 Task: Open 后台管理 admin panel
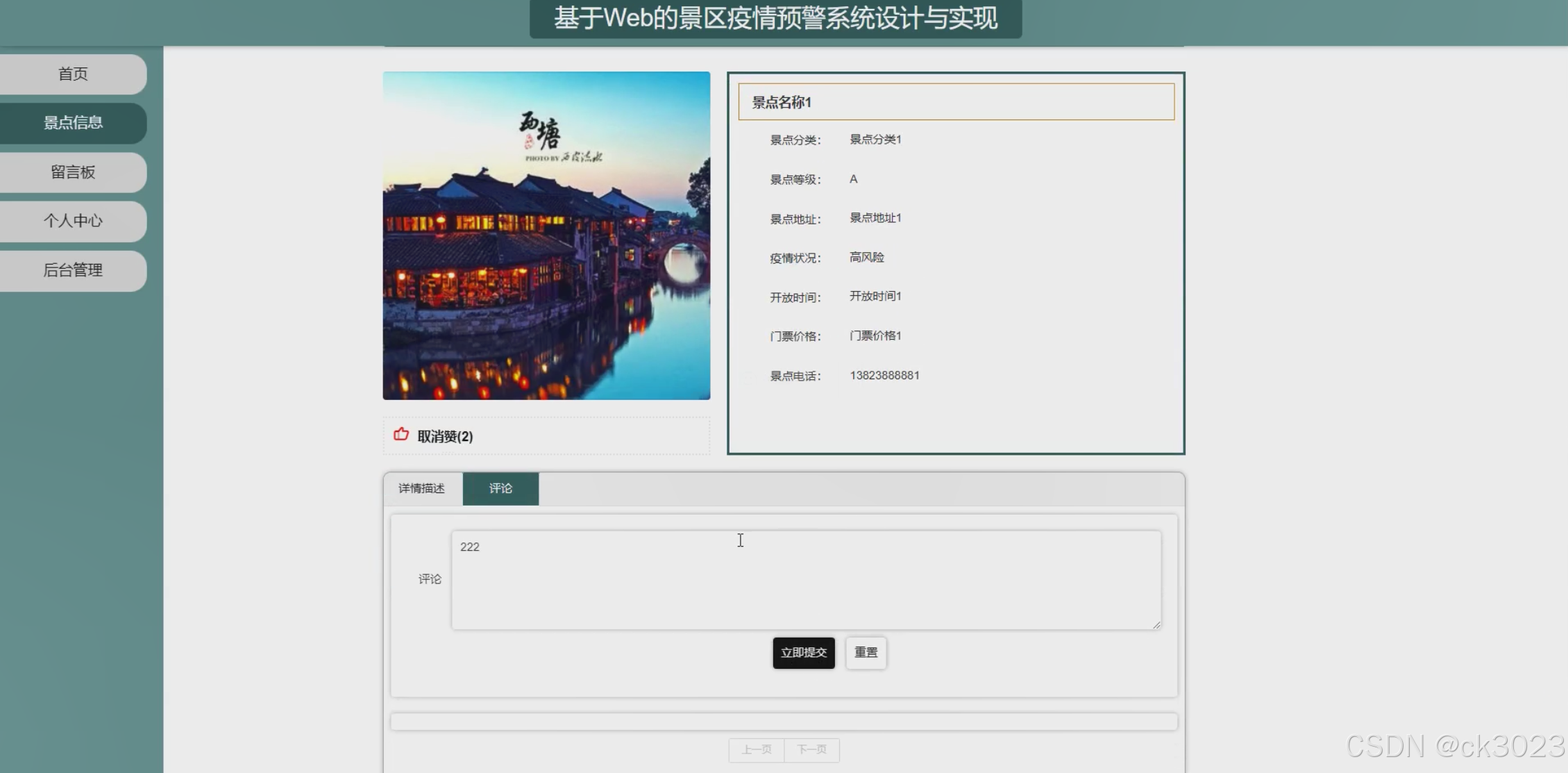73,270
